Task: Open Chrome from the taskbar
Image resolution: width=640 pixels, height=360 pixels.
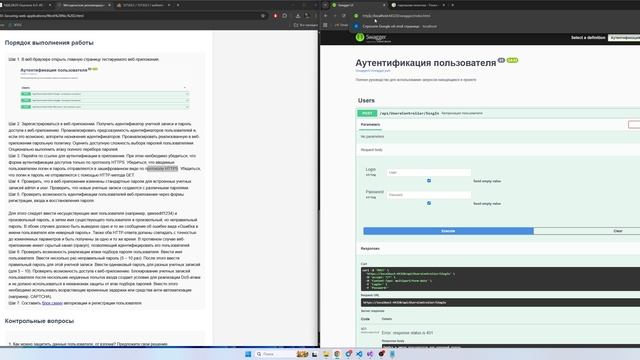Action: click(337, 354)
